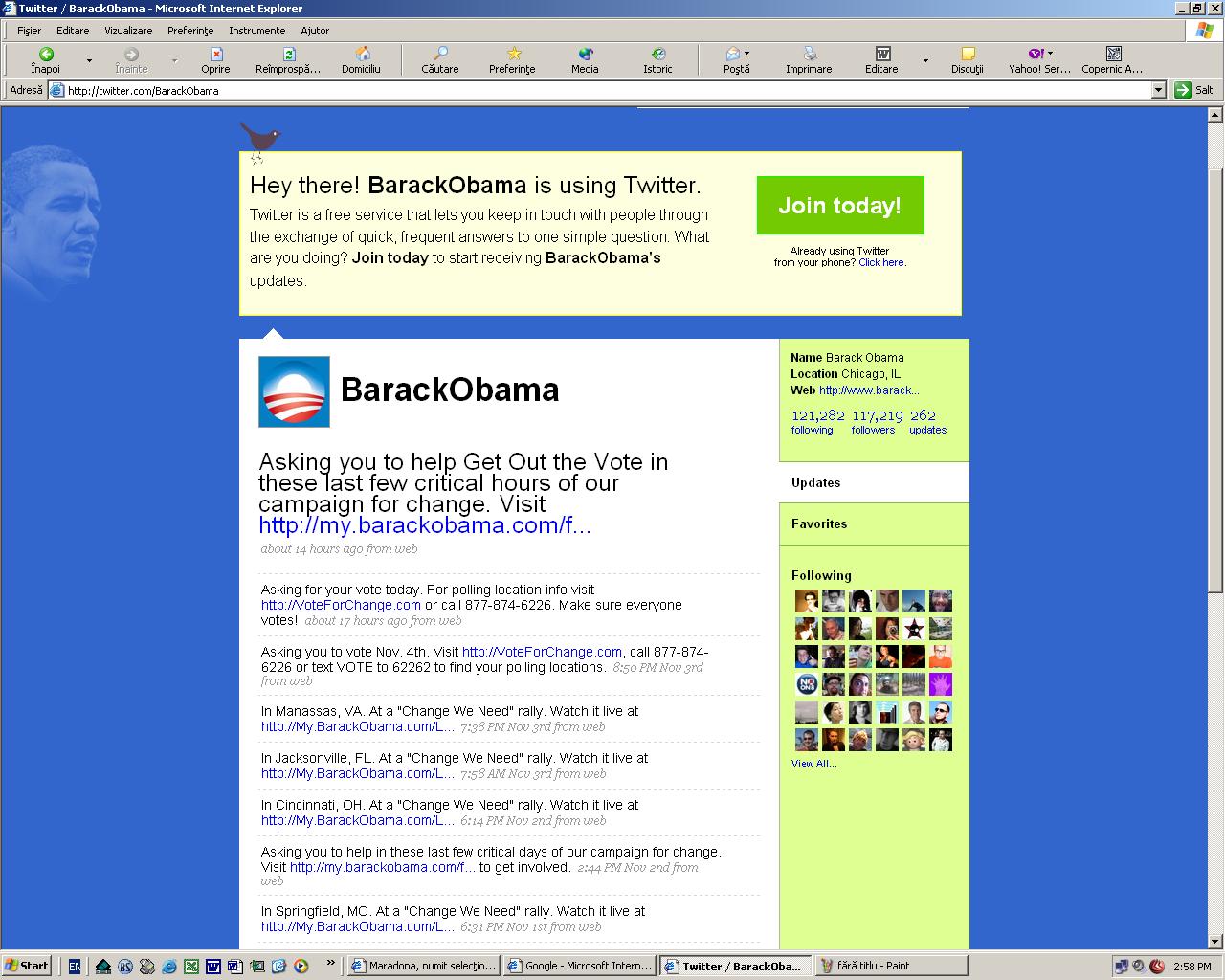1225x980 pixels.
Task: Click the Poștă (Mail) toolbar icon
Action: tap(732, 55)
